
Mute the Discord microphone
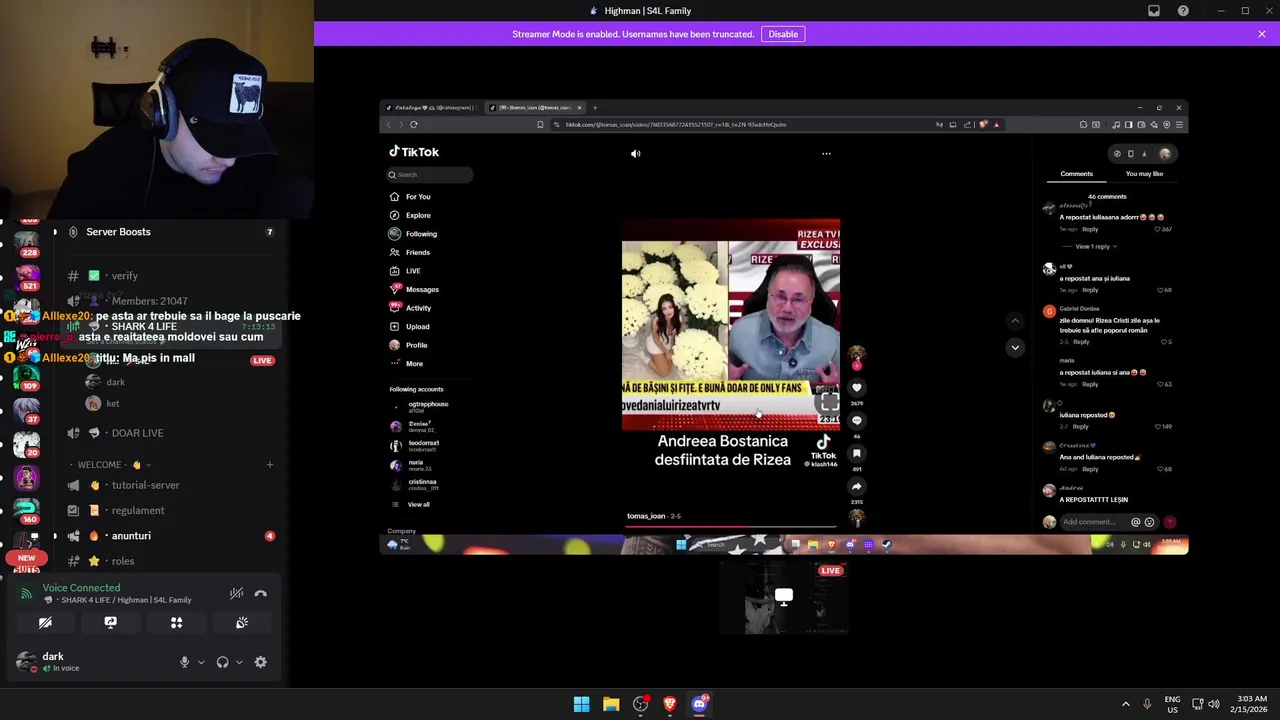[x=184, y=662]
